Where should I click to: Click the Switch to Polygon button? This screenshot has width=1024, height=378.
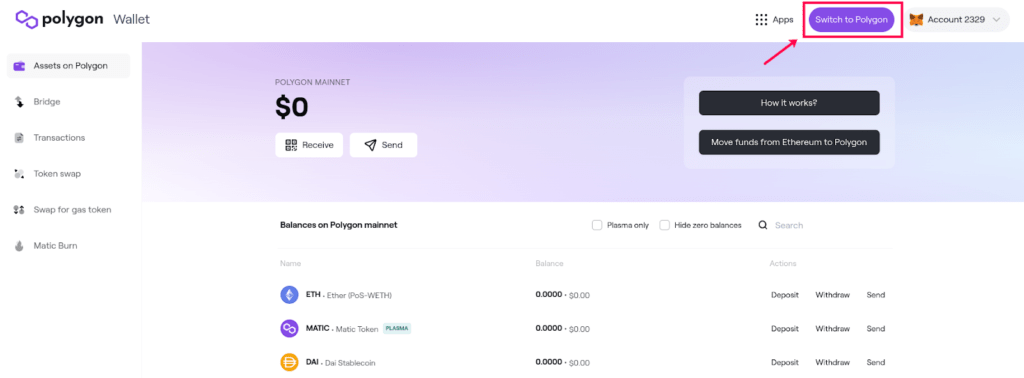tap(851, 20)
